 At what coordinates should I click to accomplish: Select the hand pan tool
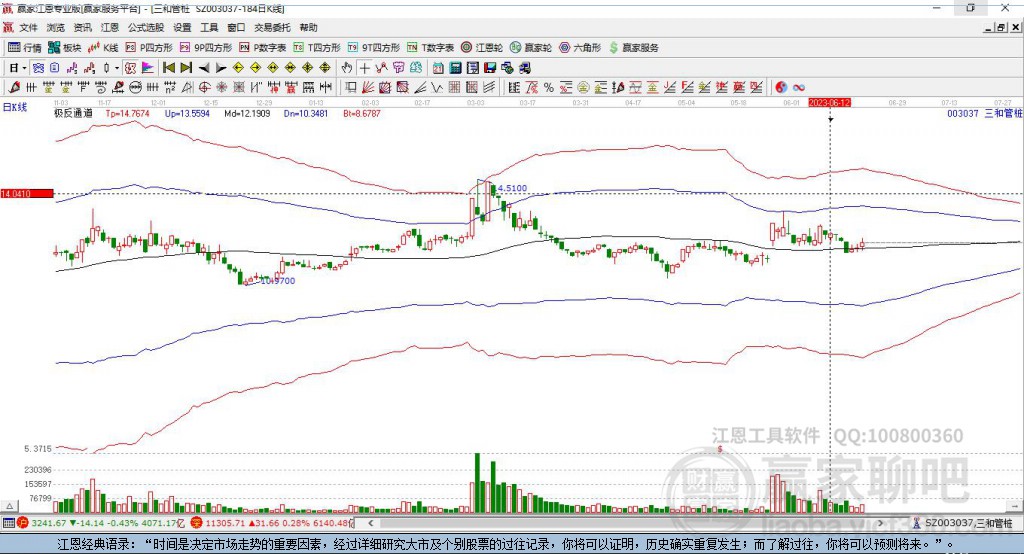(347, 68)
